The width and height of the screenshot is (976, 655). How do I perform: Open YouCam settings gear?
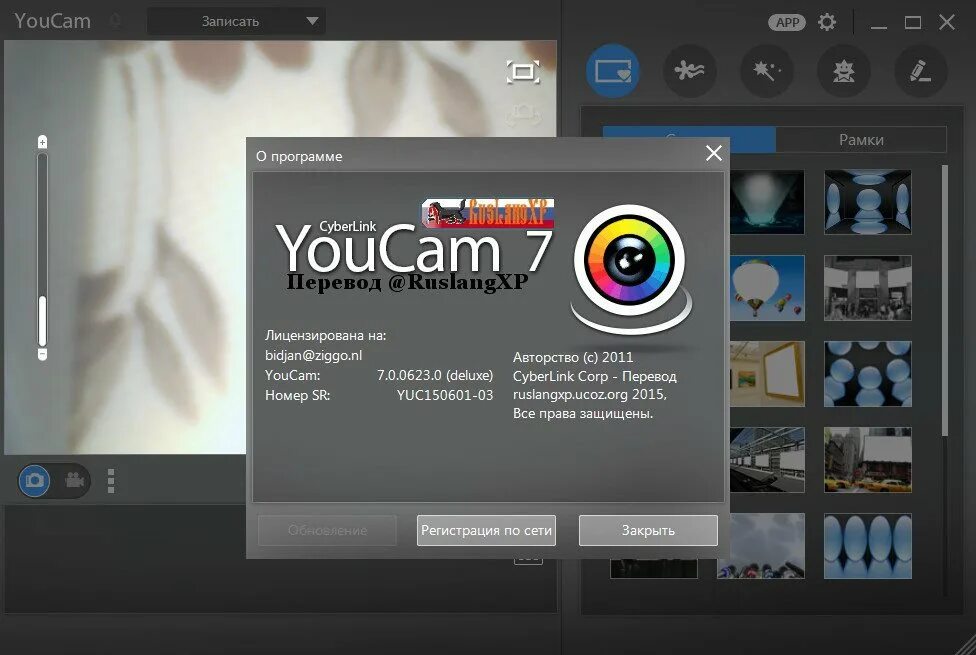(827, 22)
